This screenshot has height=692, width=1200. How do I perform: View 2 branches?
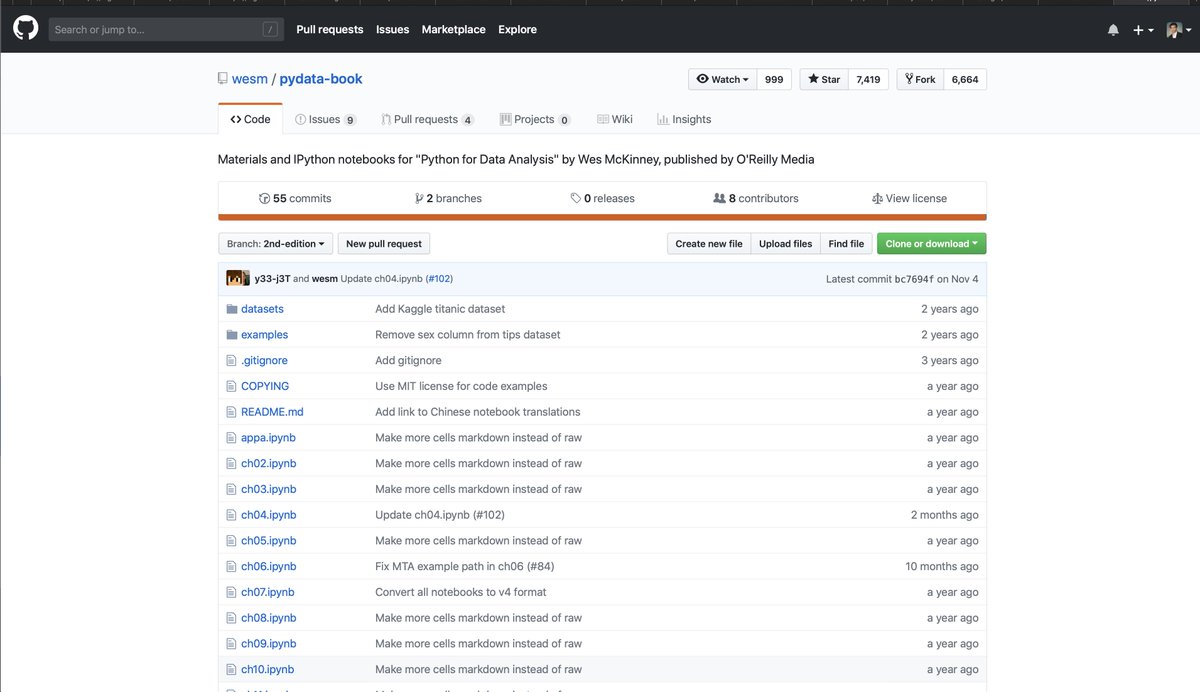click(x=448, y=198)
